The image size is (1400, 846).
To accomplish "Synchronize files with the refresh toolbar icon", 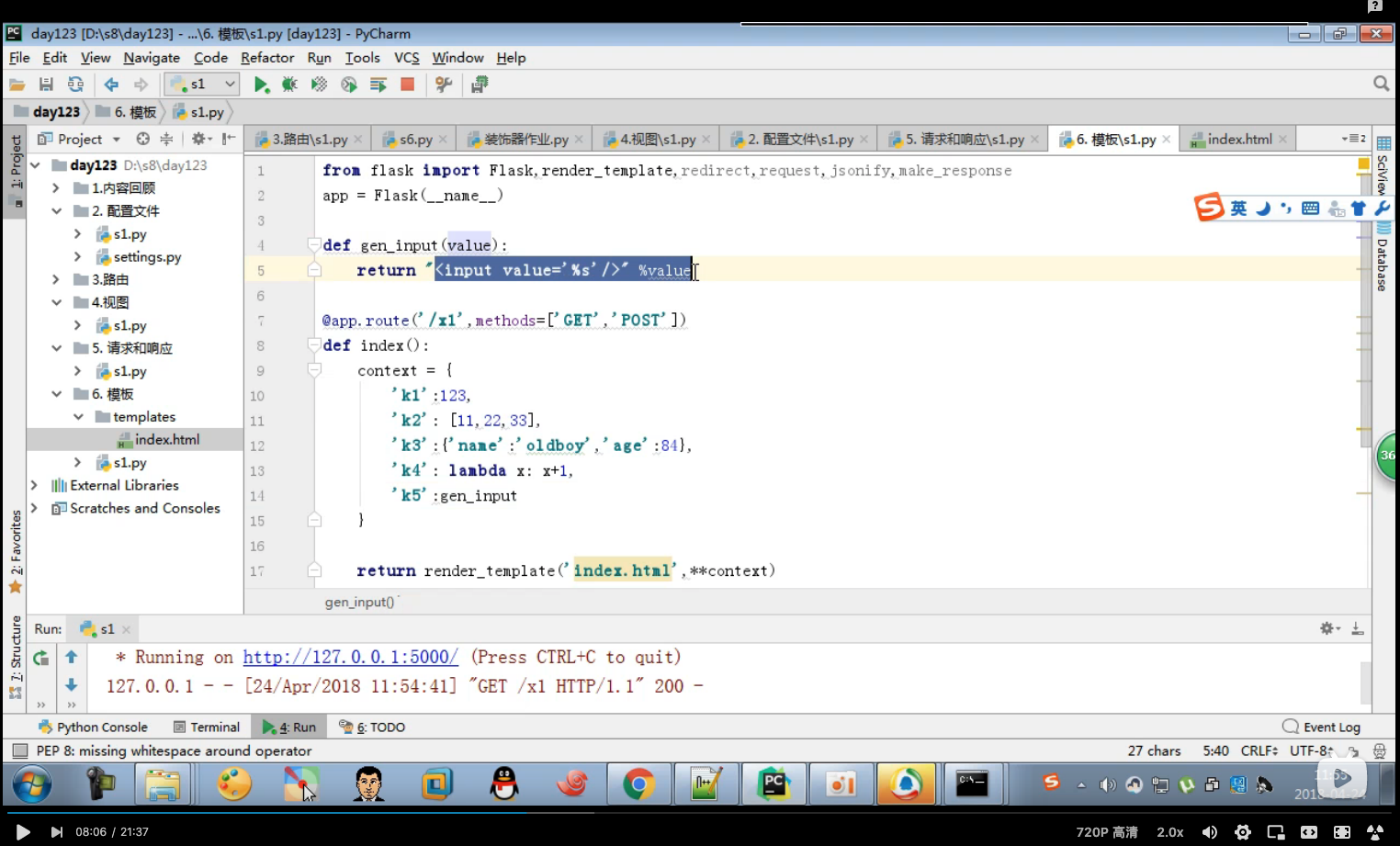I will (75, 85).
